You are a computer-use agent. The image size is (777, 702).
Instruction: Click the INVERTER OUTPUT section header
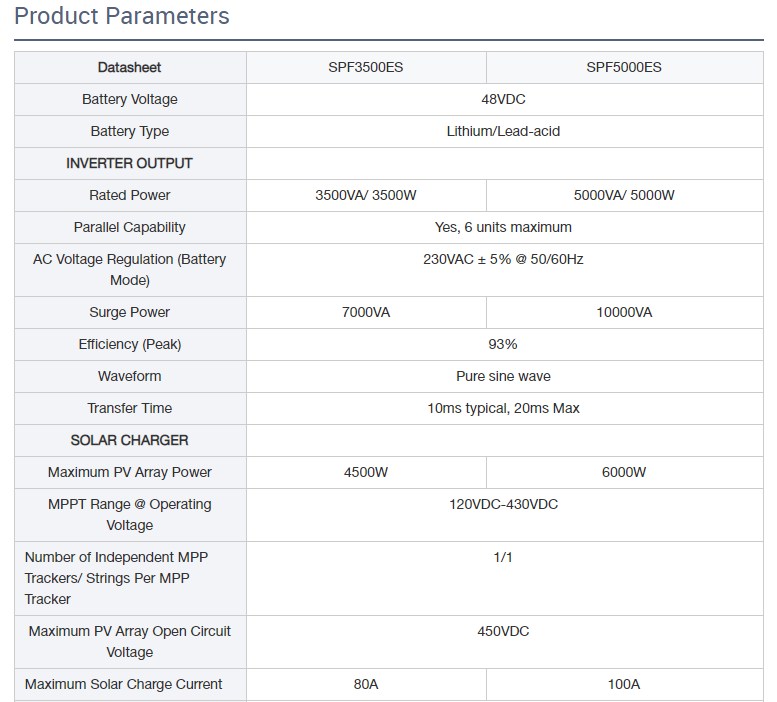(x=130, y=163)
